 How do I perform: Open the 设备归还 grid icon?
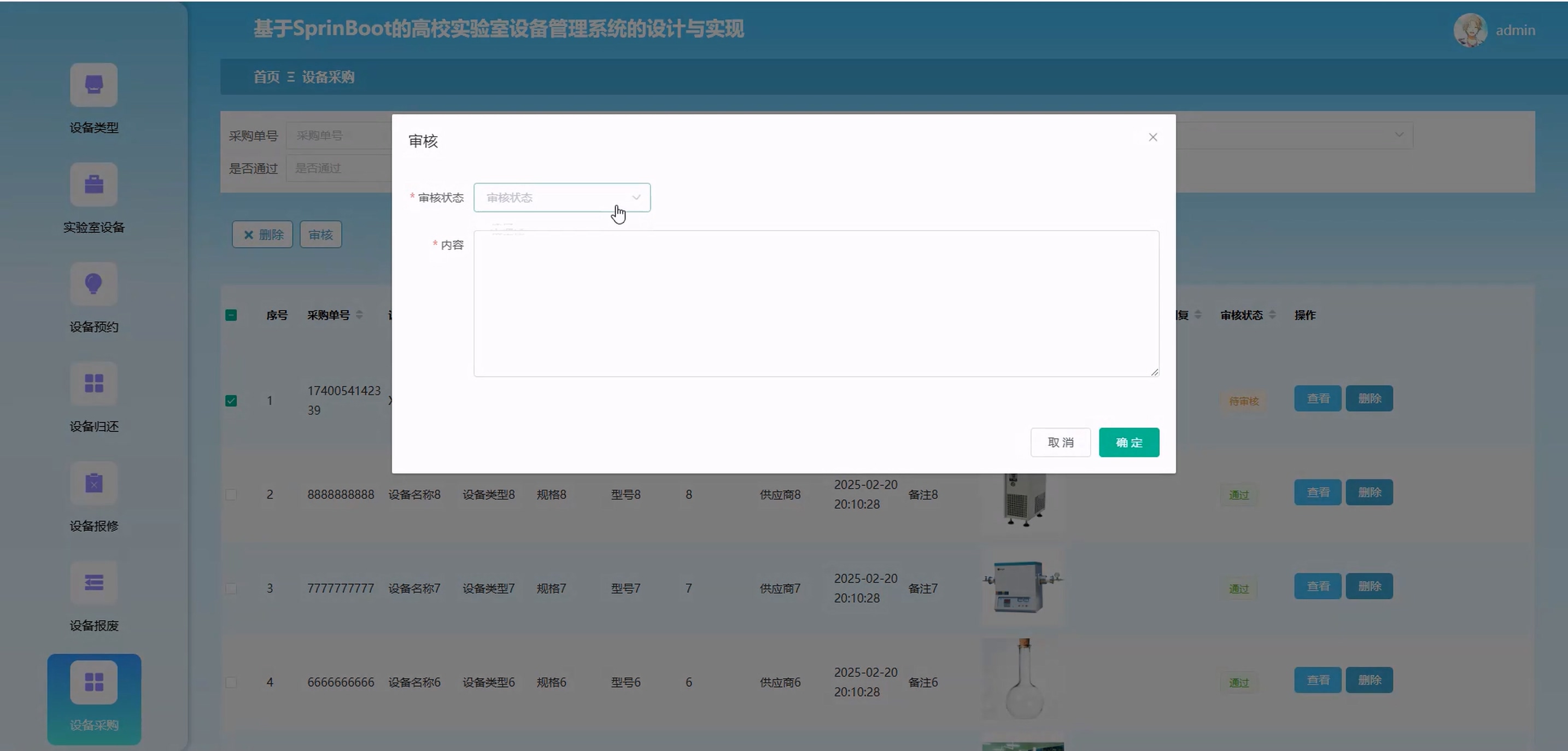pyautogui.click(x=93, y=383)
